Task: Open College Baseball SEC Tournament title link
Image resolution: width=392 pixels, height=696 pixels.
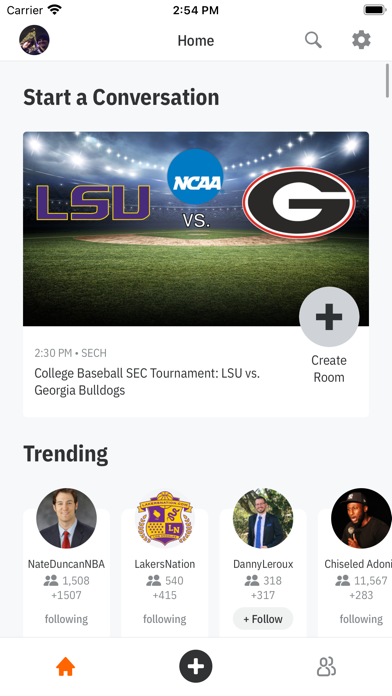Action: point(147,382)
